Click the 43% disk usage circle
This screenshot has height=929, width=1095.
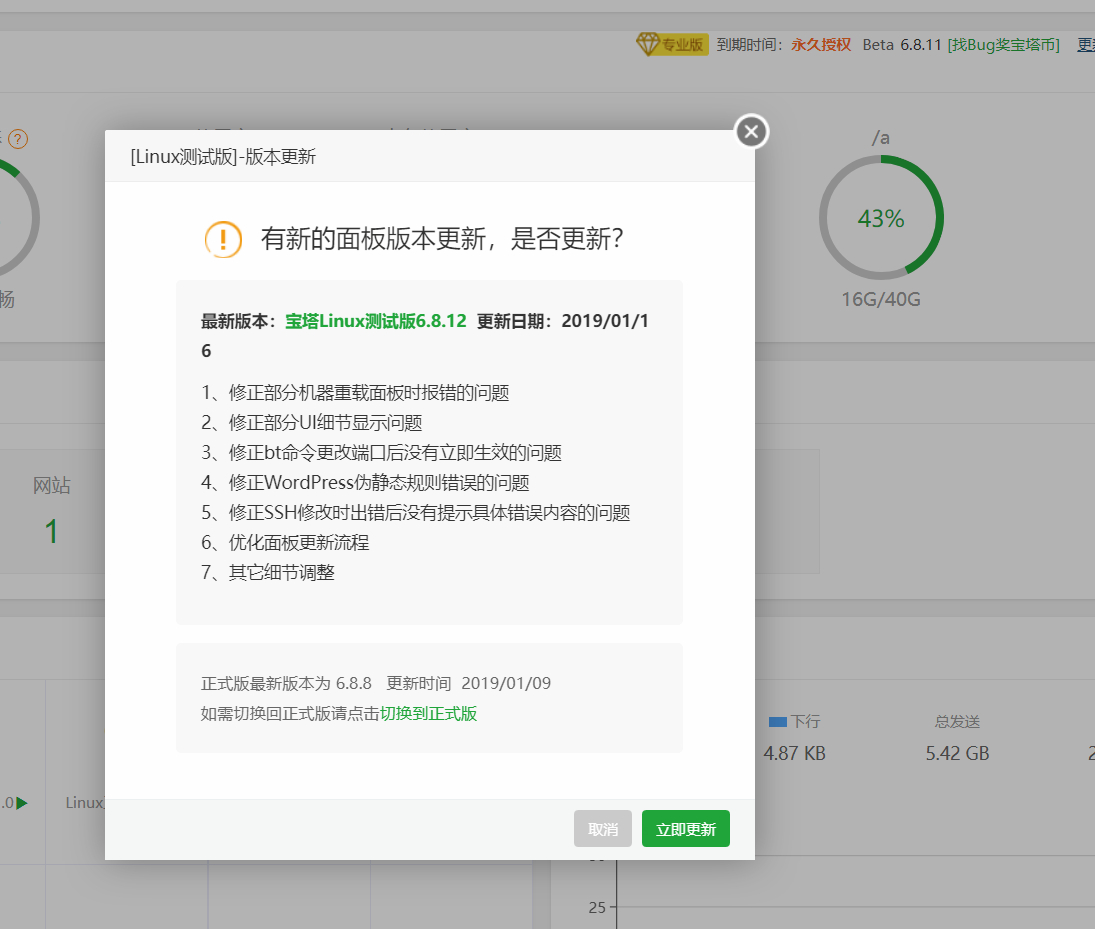tap(881, 218)
